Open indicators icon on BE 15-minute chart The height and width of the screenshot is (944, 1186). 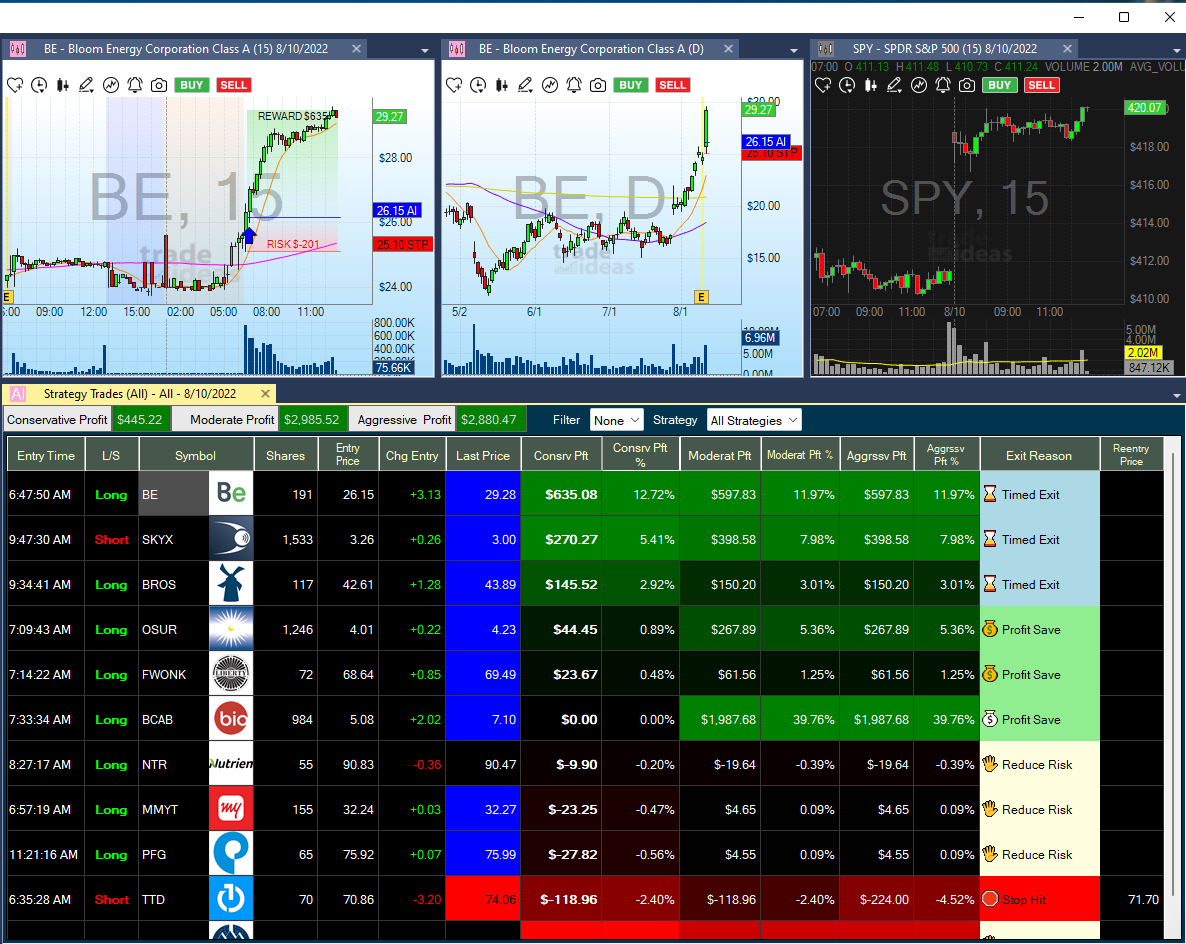pyautogui.click(x=111, y=85)
